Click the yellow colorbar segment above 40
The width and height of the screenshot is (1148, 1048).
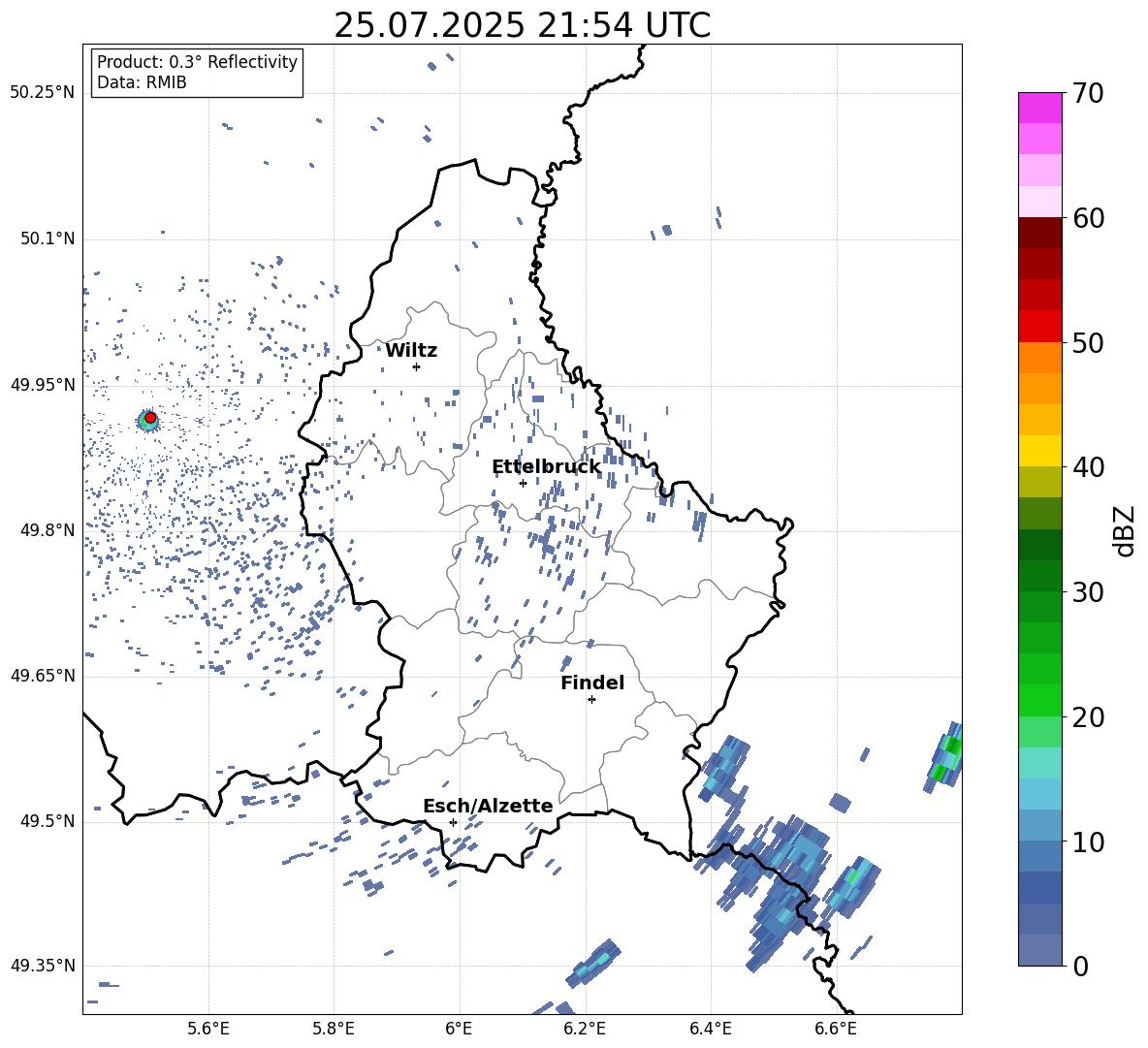1039,451
